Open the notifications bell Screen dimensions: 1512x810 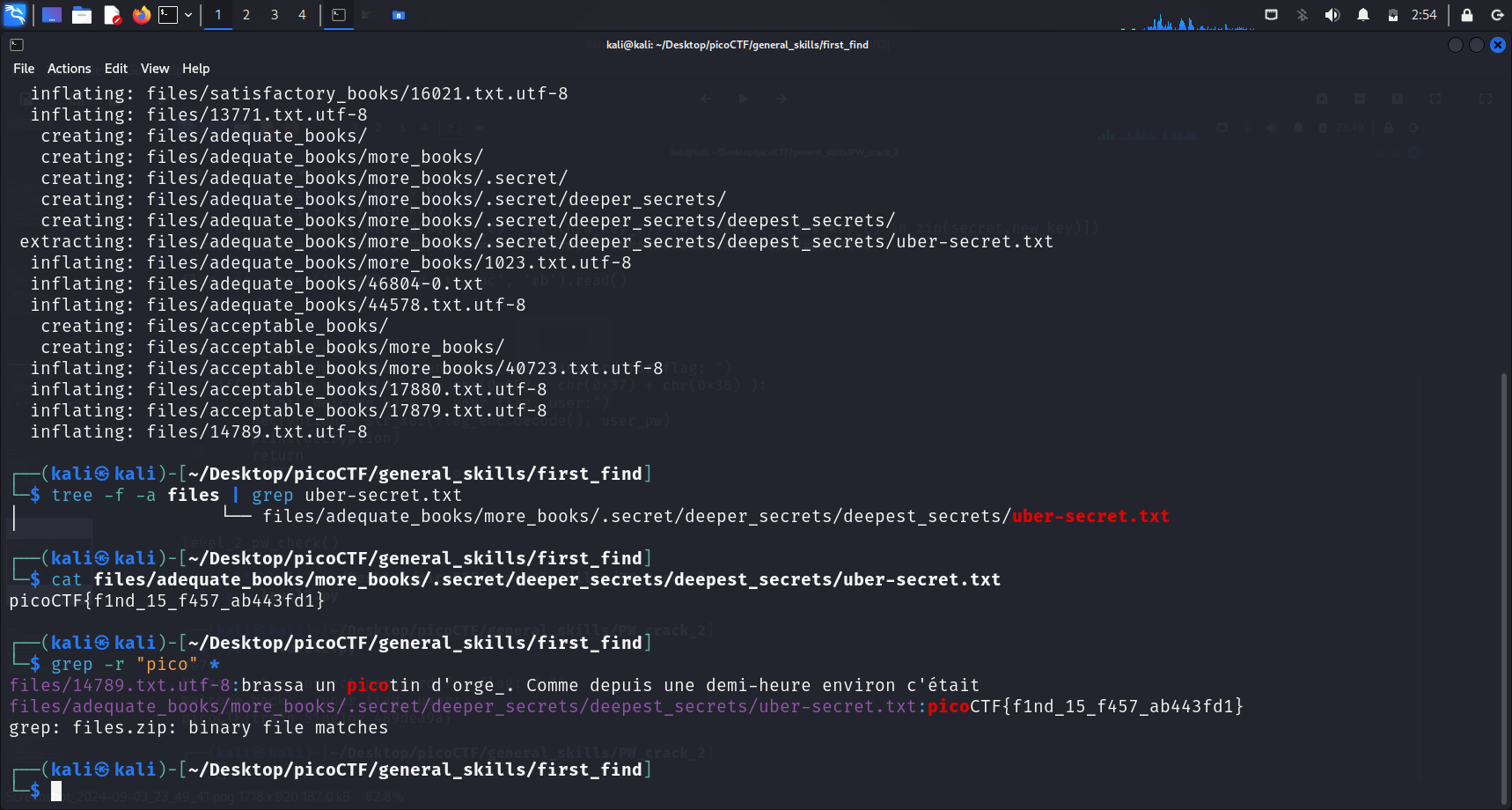pos(1363,15)
